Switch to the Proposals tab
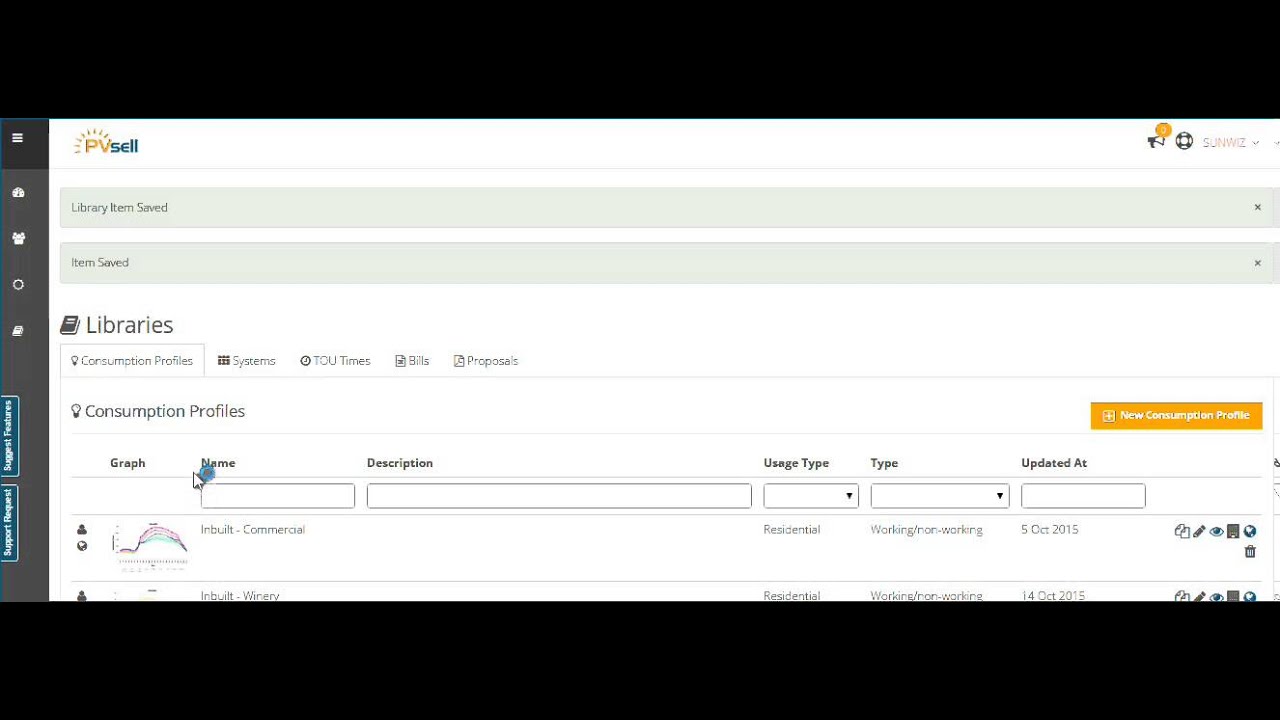Viewport: 1280px width, 720px height. pyautogui.click(x=486, y=361)
